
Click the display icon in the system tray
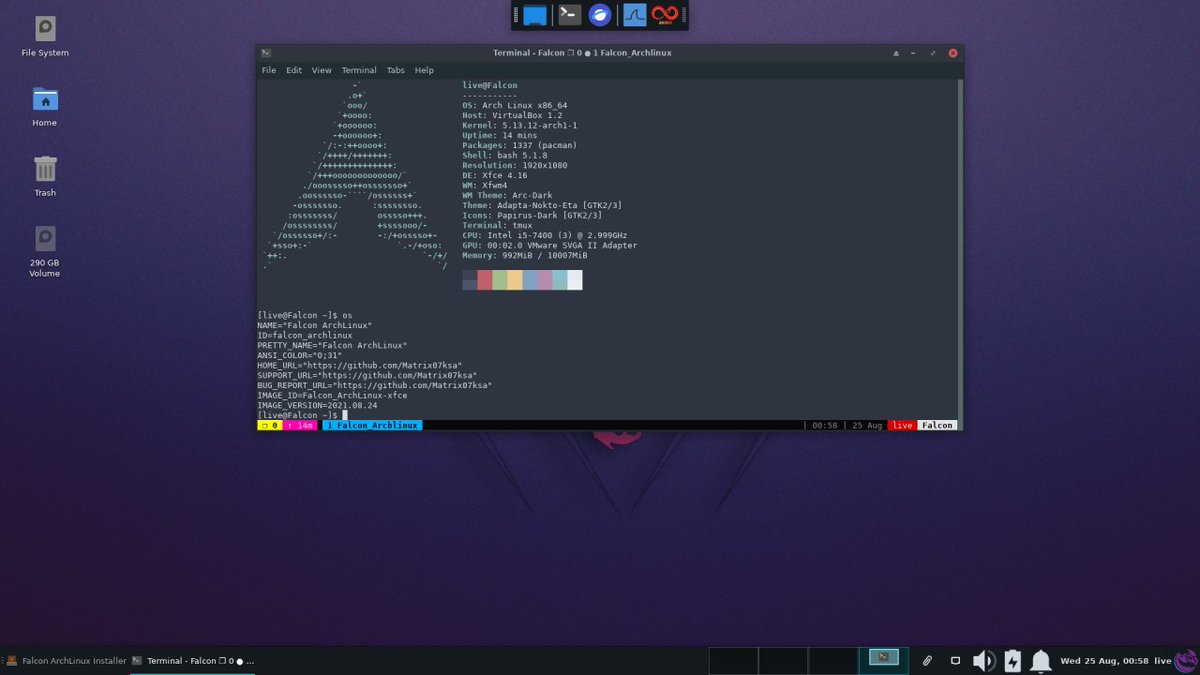pos(955,660)
